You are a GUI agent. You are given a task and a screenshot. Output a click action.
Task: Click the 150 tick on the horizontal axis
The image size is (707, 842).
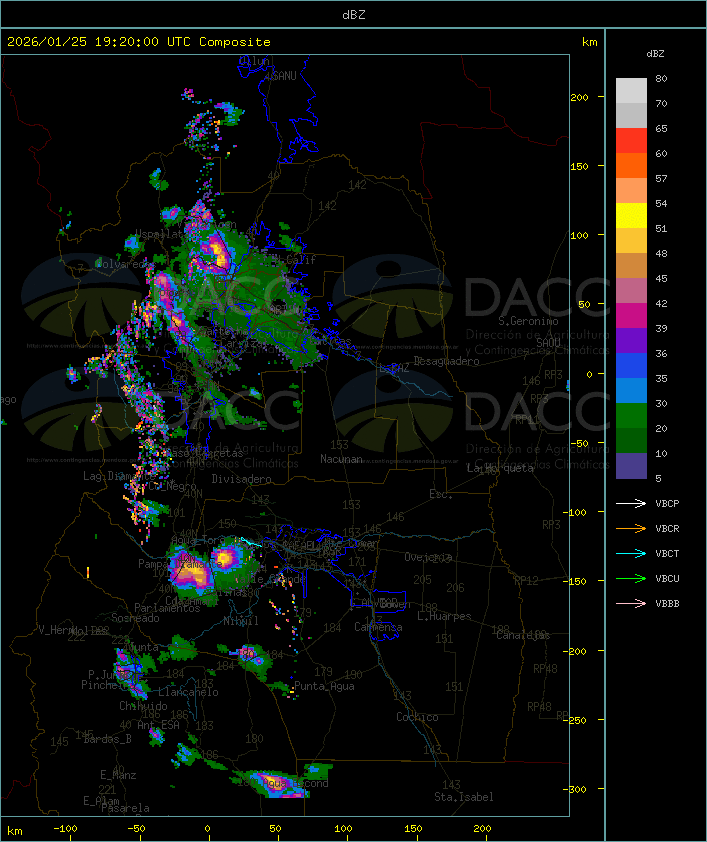click(x=413, y=829)
